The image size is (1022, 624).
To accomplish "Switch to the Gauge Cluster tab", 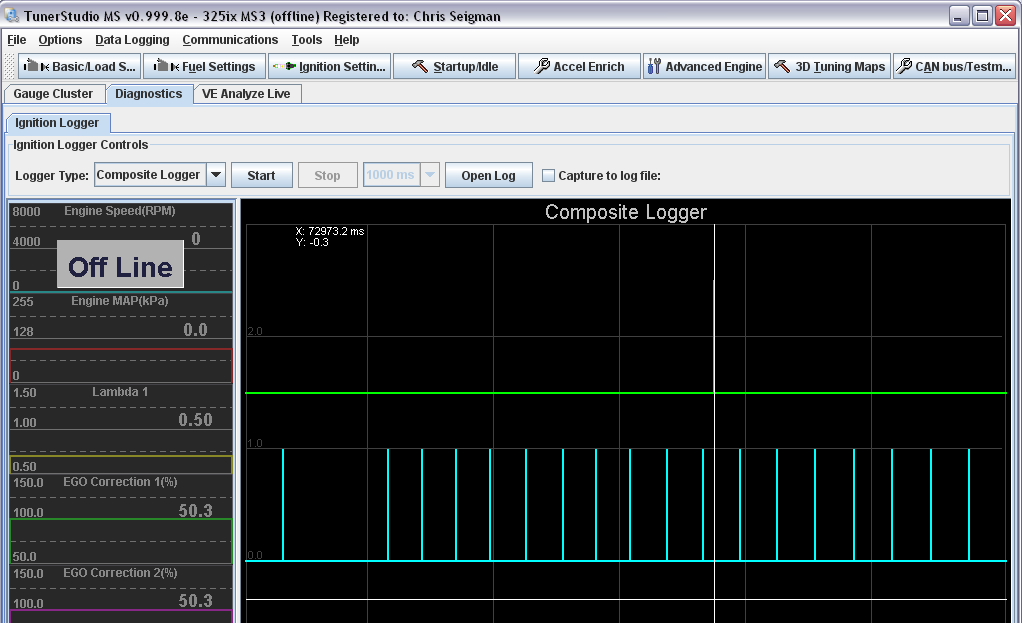I will [53, 94].
